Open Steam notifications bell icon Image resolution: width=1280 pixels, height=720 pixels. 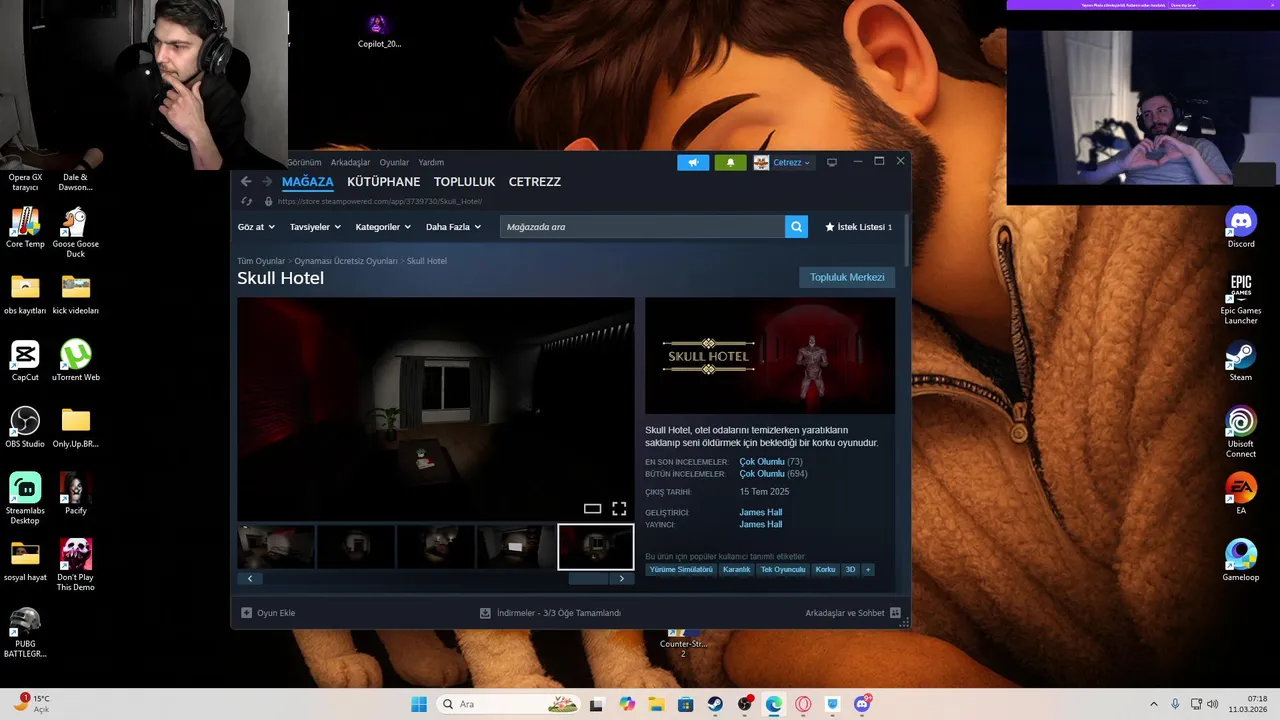pos(730,162)
